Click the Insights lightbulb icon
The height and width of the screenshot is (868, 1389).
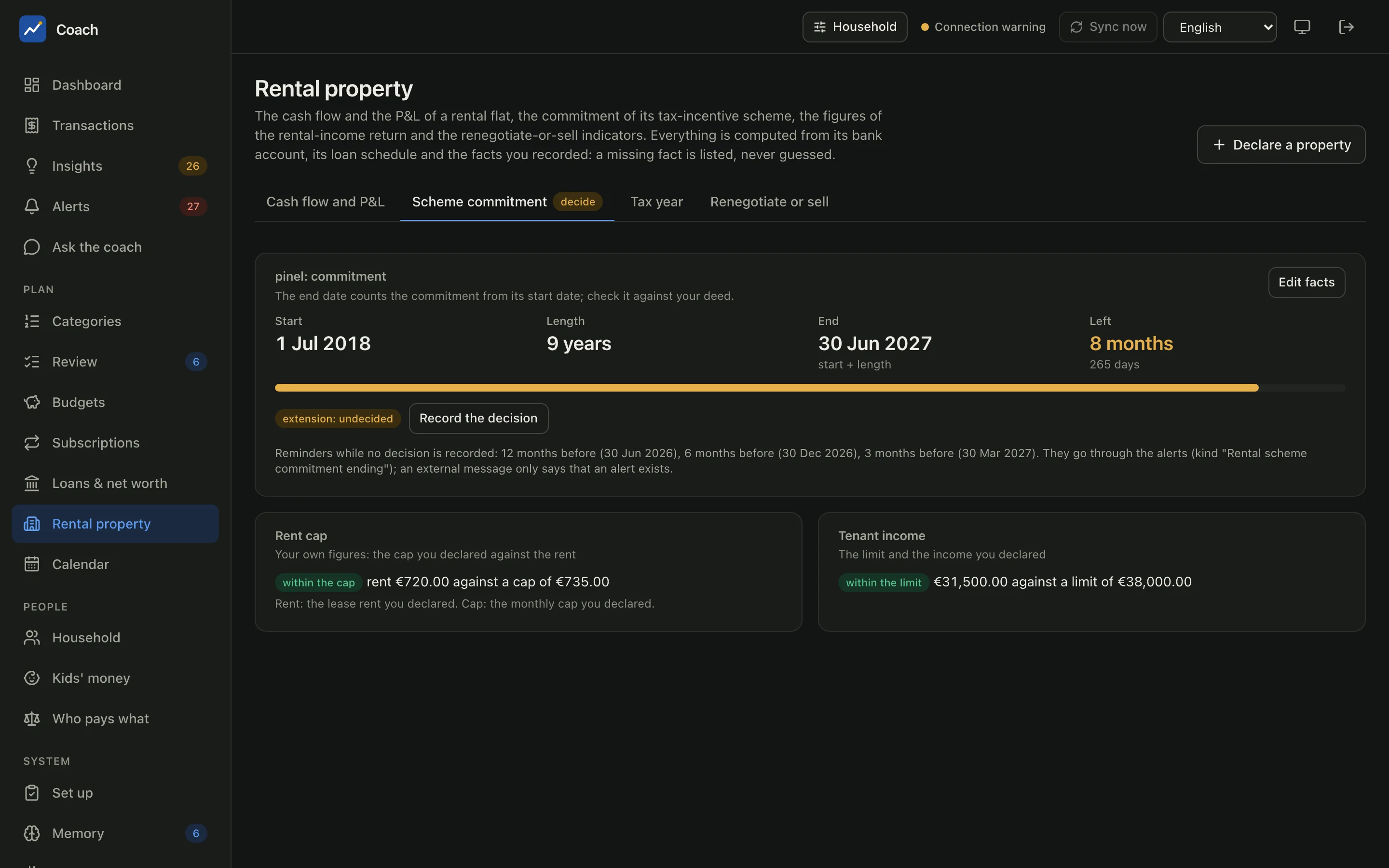point(31,166)
